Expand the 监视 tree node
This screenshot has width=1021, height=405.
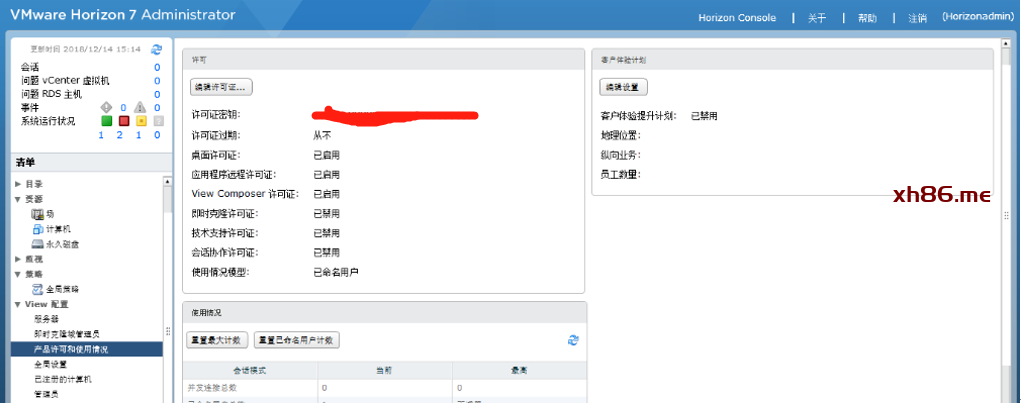click(x=17, y=259)
